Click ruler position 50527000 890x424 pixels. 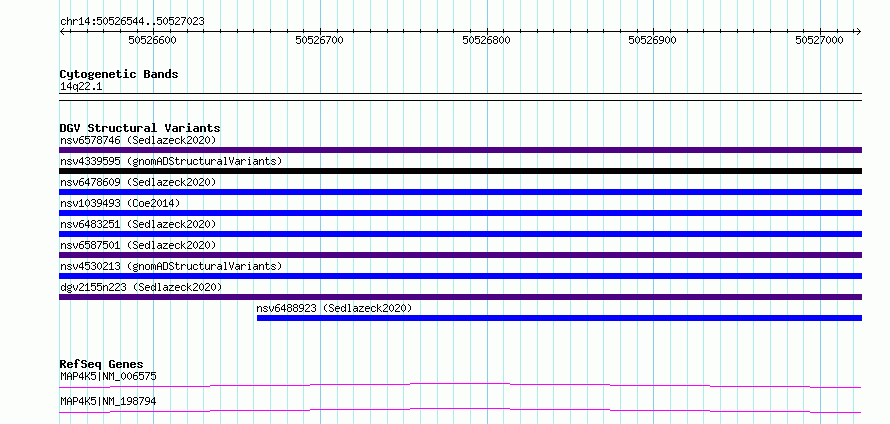coord(820,40)
